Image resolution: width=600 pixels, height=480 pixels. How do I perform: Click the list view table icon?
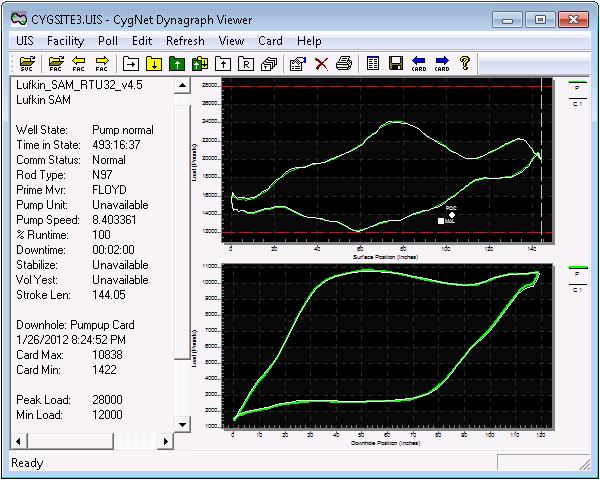click(x=373, y=64)
